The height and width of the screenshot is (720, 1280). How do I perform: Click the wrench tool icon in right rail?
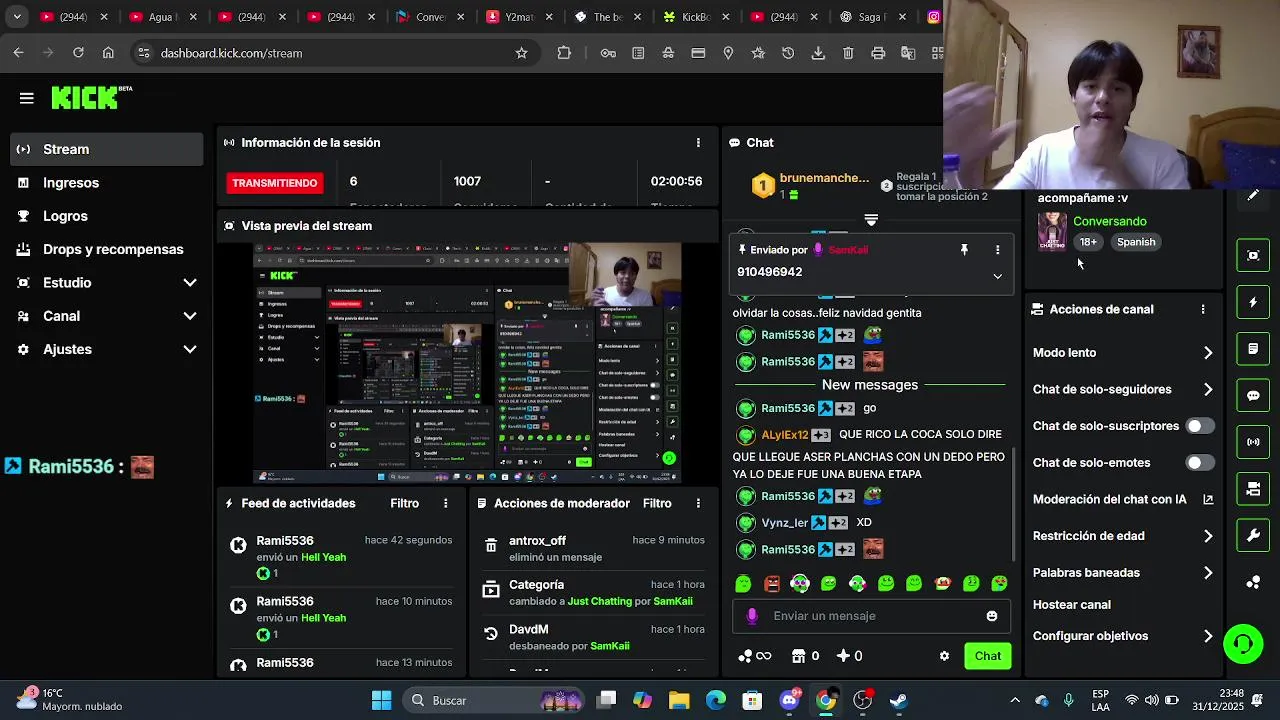coord(1253,535)
